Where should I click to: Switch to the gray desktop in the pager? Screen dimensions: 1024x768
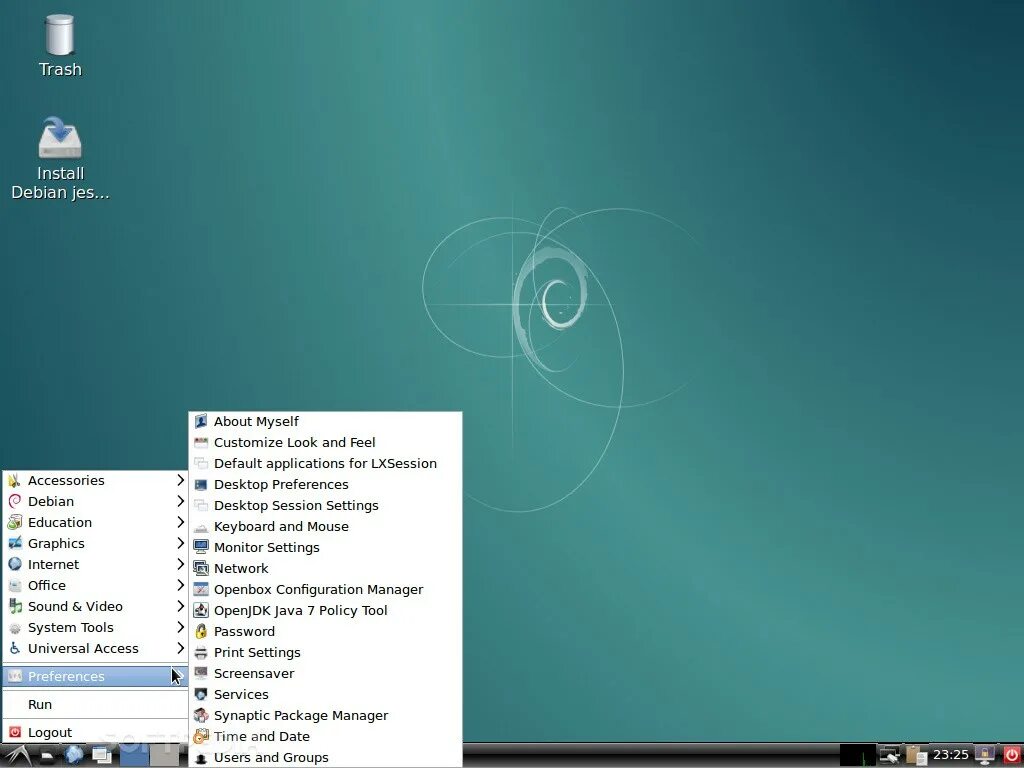(164, 756)
